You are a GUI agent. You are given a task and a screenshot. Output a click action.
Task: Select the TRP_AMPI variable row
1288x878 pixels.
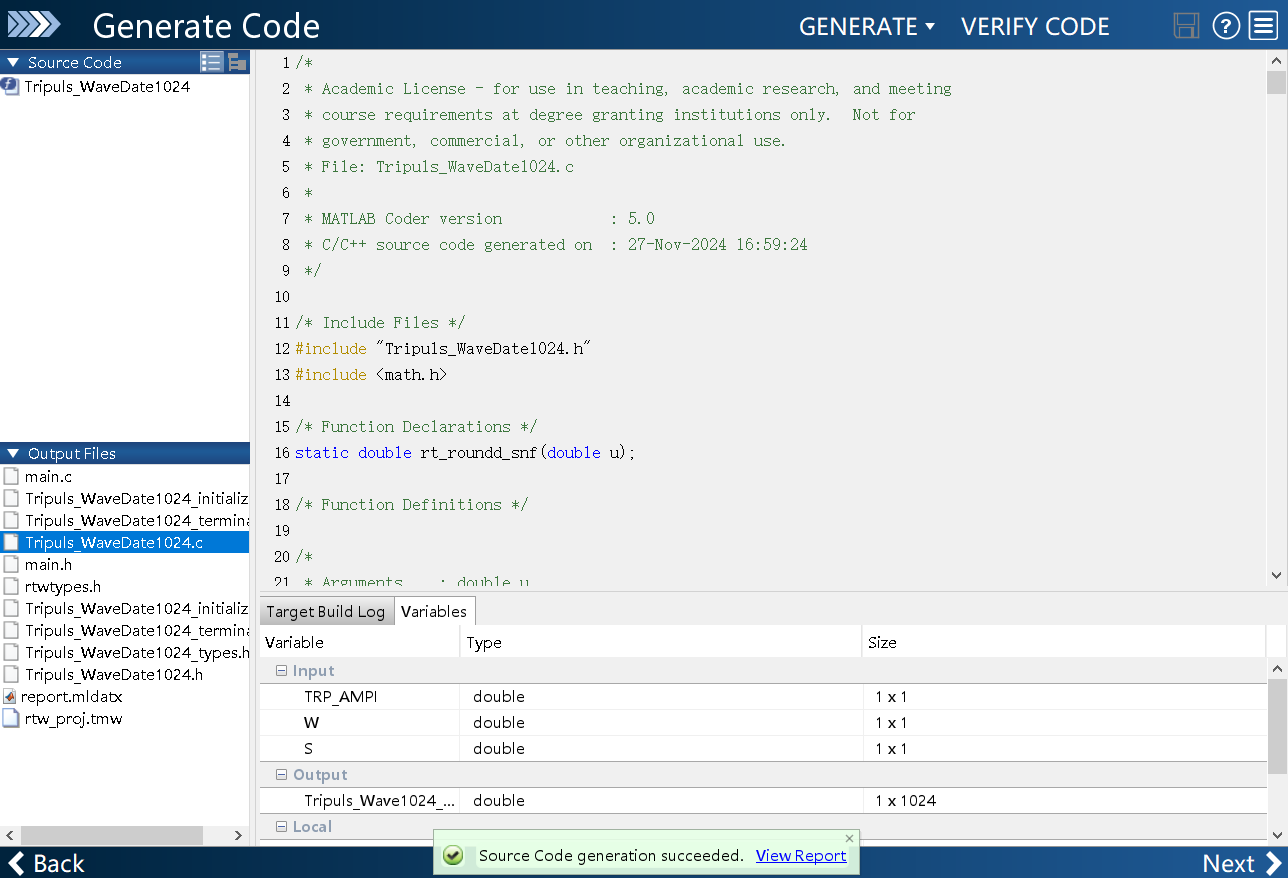763,697
